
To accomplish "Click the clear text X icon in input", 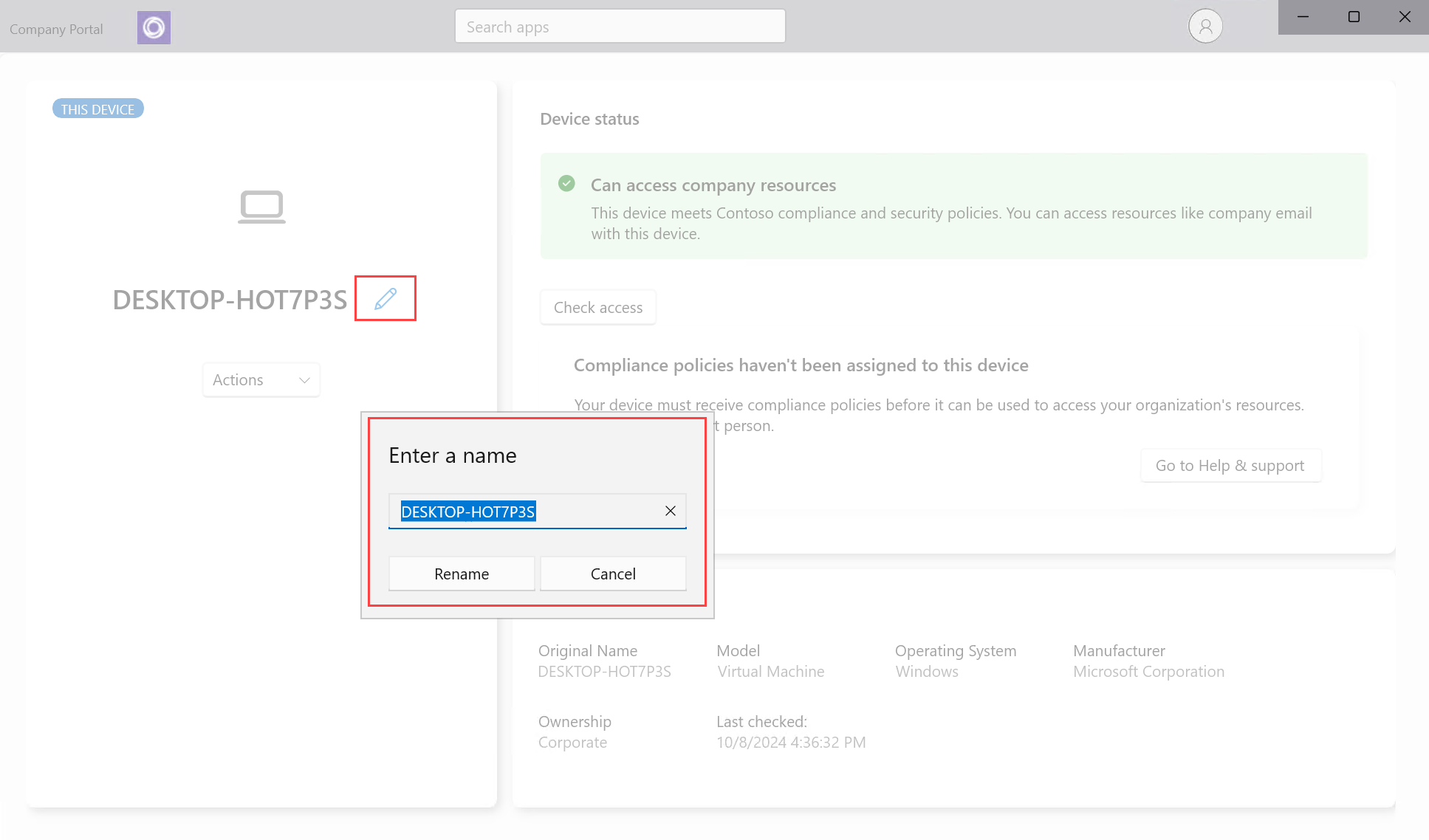I will tap(670, 511).
